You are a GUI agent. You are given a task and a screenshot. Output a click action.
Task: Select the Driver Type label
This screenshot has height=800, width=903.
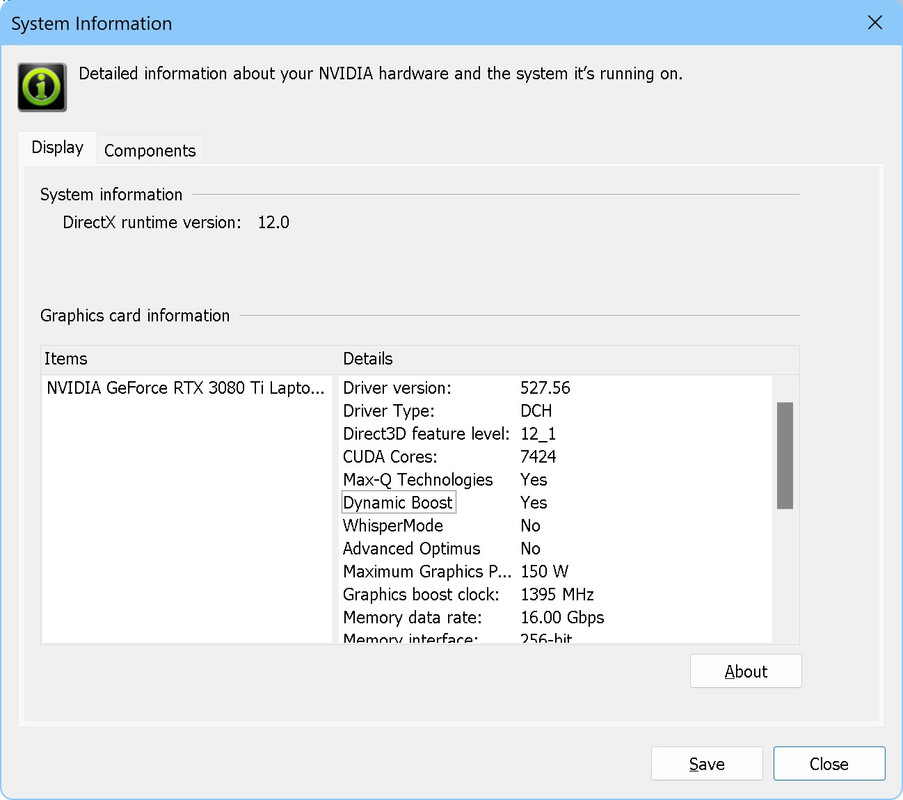pyautogui.click(x=389, y=411)
